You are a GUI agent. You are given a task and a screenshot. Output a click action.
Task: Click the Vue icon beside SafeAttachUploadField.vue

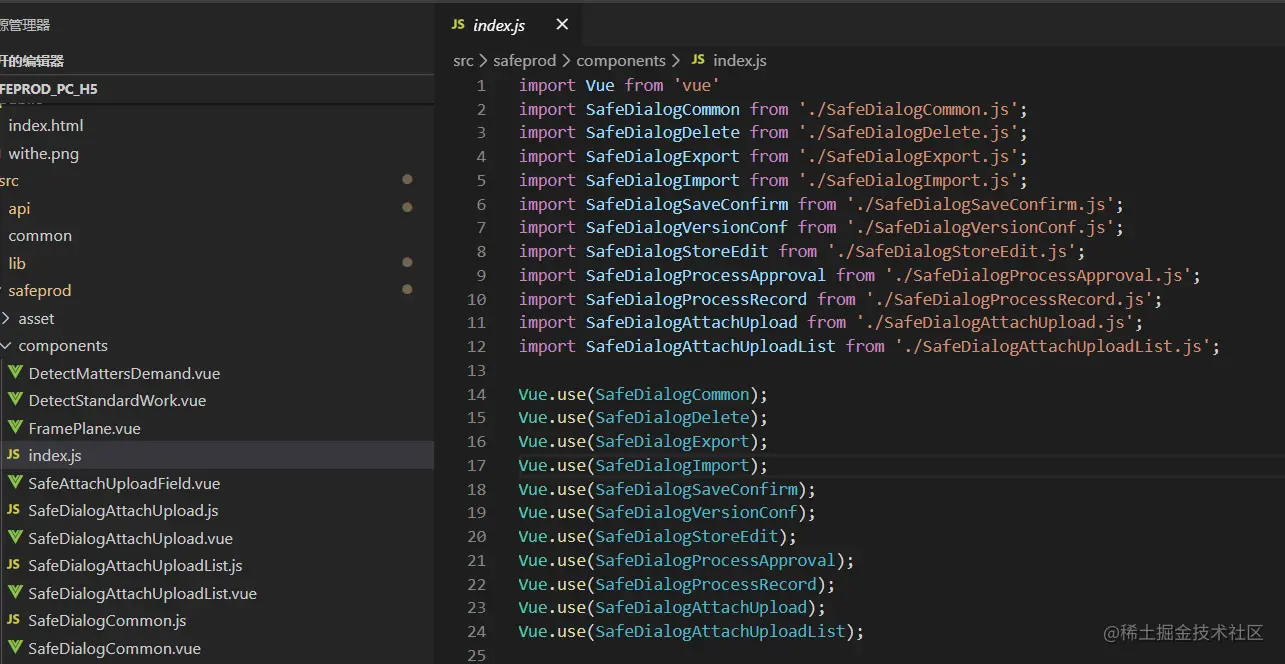[x=15, y=483]
